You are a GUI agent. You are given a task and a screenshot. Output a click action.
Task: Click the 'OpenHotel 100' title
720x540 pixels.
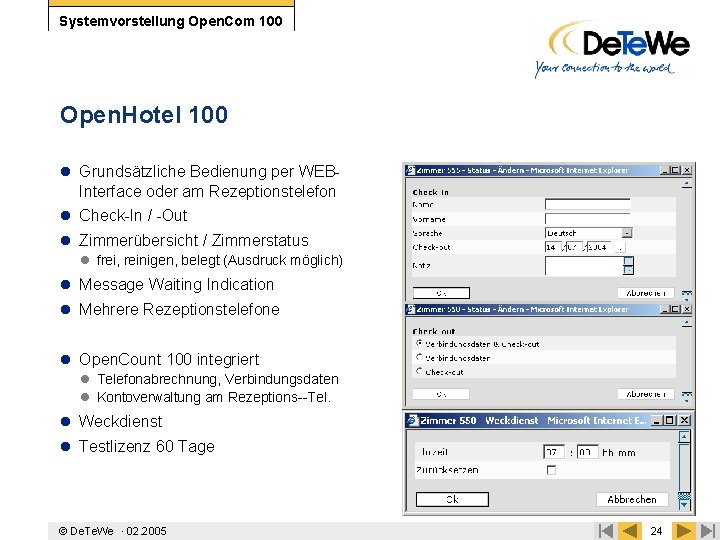pyautogui.click(x=144, y=115)
